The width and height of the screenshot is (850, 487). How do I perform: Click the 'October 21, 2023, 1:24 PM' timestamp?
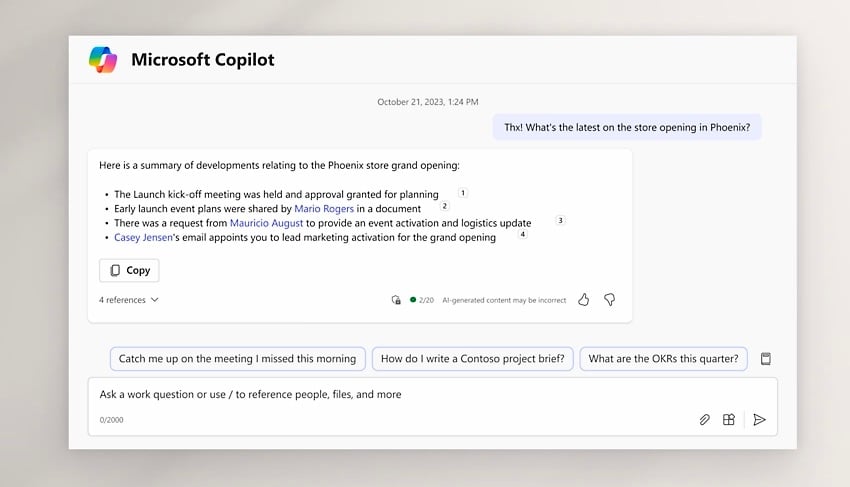coord(428,102)
